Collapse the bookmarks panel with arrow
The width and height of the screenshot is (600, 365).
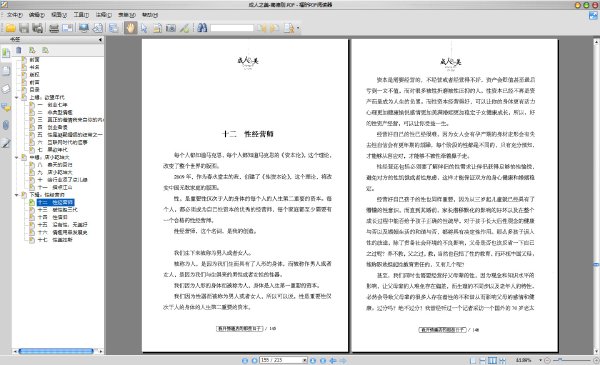(x=100, y=39)
